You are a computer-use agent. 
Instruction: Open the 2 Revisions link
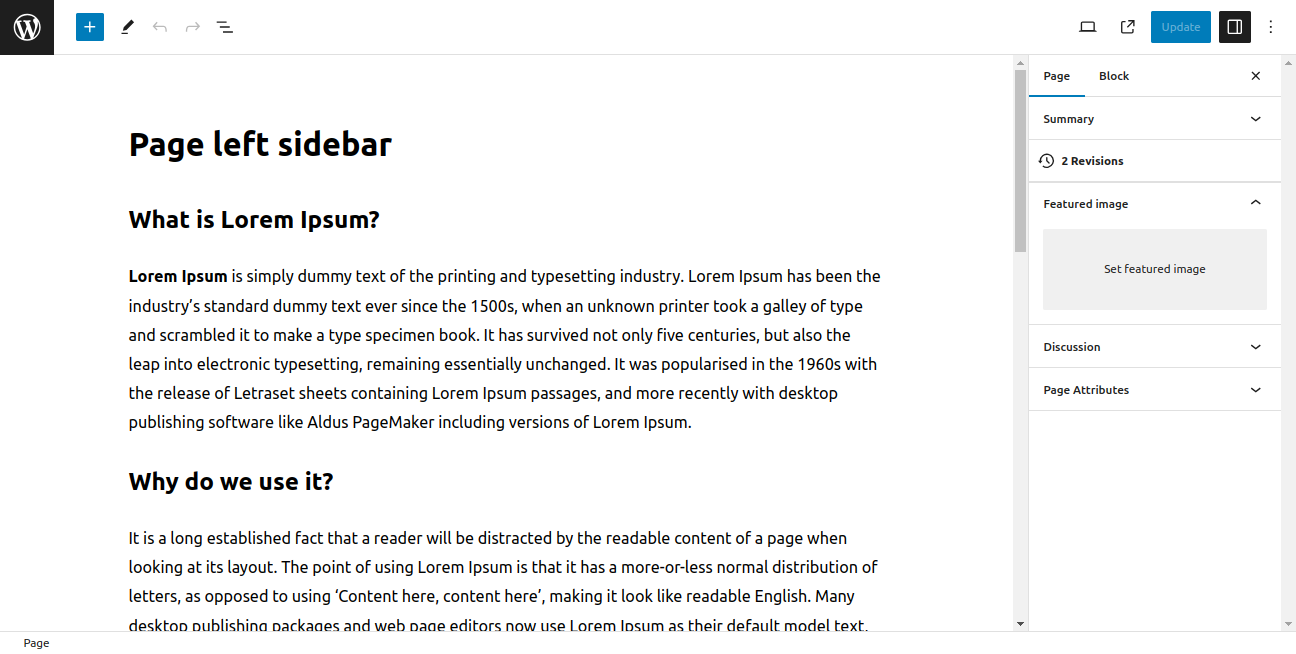click(1092, 161)
